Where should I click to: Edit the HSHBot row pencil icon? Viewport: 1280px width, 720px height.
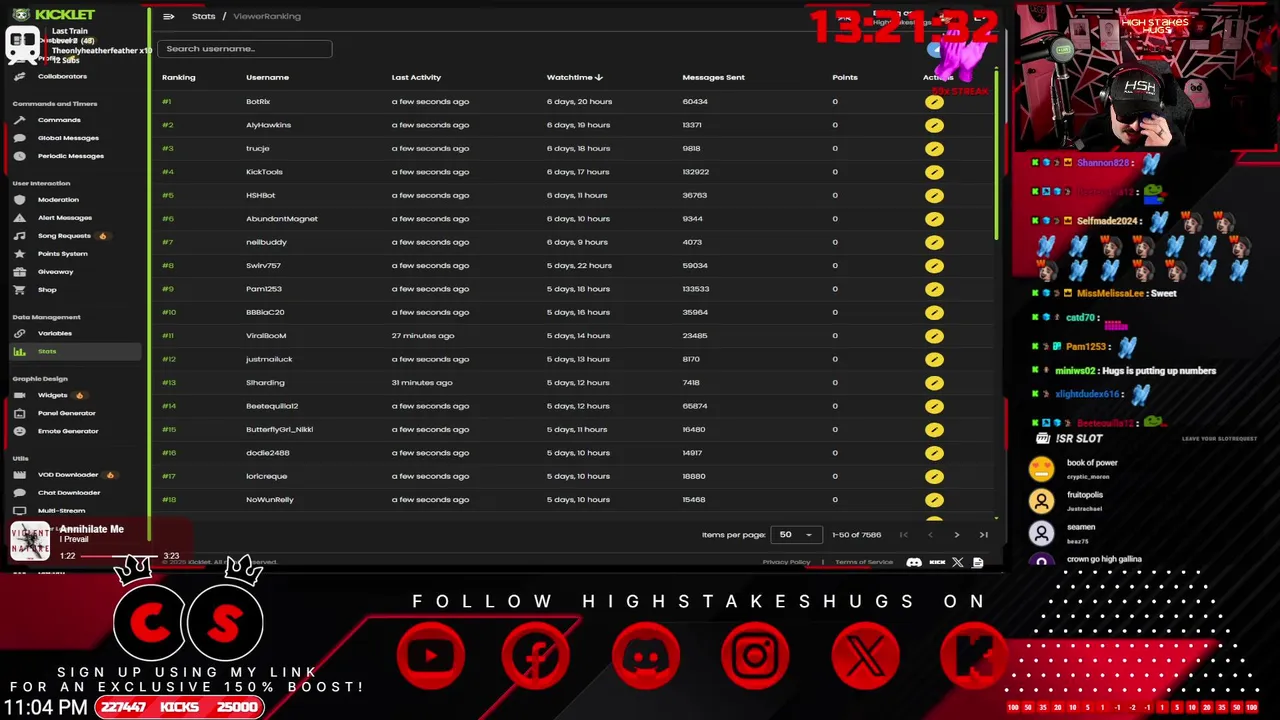coord(934,195)
